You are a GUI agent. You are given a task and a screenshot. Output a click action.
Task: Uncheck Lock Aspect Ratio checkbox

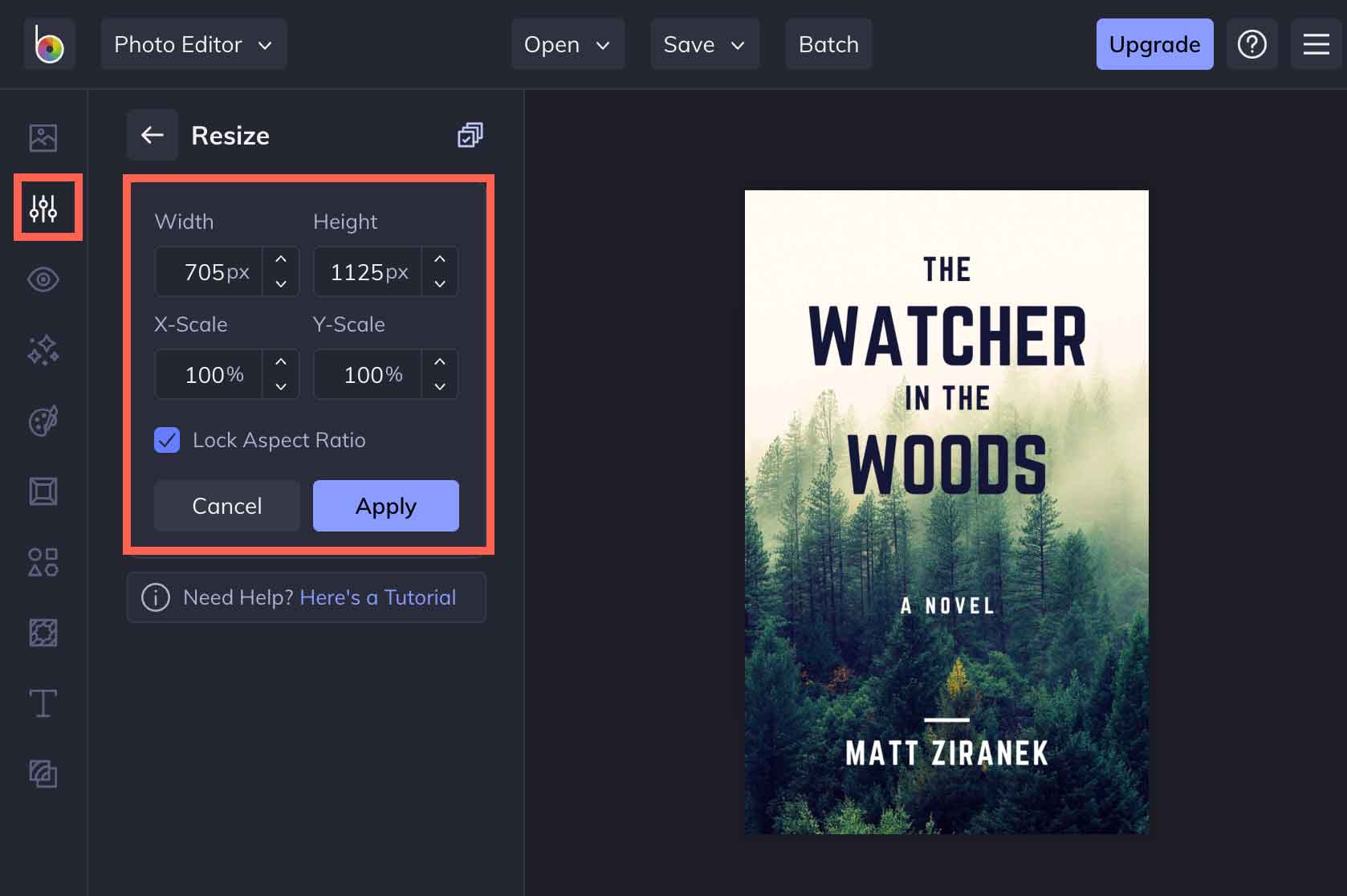pyautogui.click(x=167, y=440)
